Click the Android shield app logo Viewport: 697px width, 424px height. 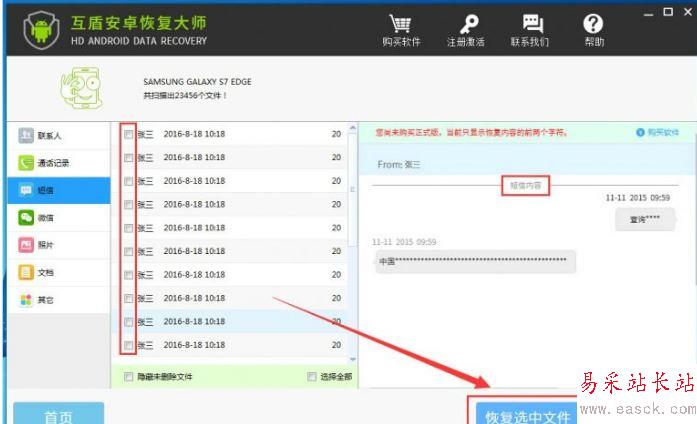pyautogui.click(x=41, y=29)
